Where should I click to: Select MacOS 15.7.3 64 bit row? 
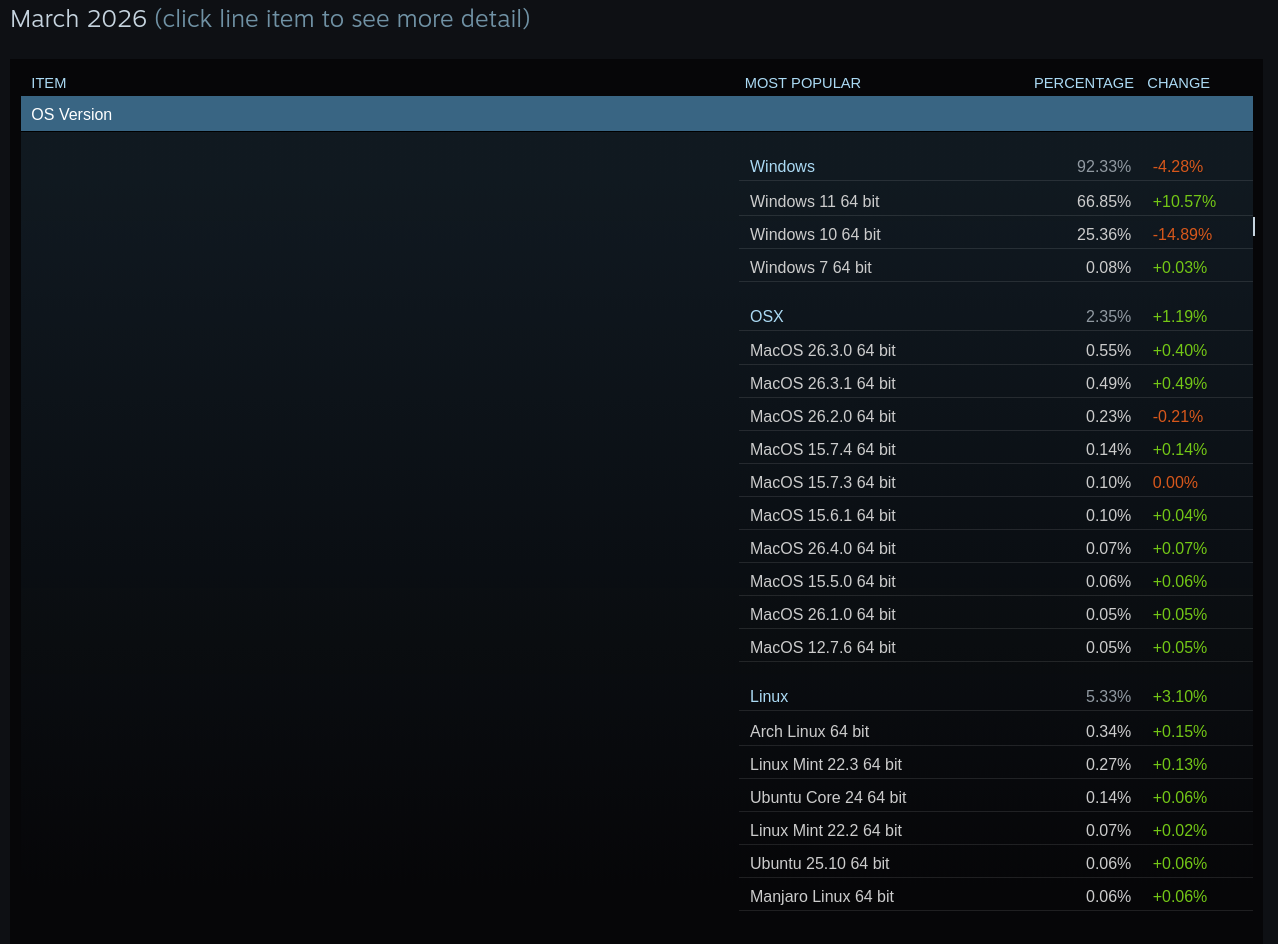point(995,482)
